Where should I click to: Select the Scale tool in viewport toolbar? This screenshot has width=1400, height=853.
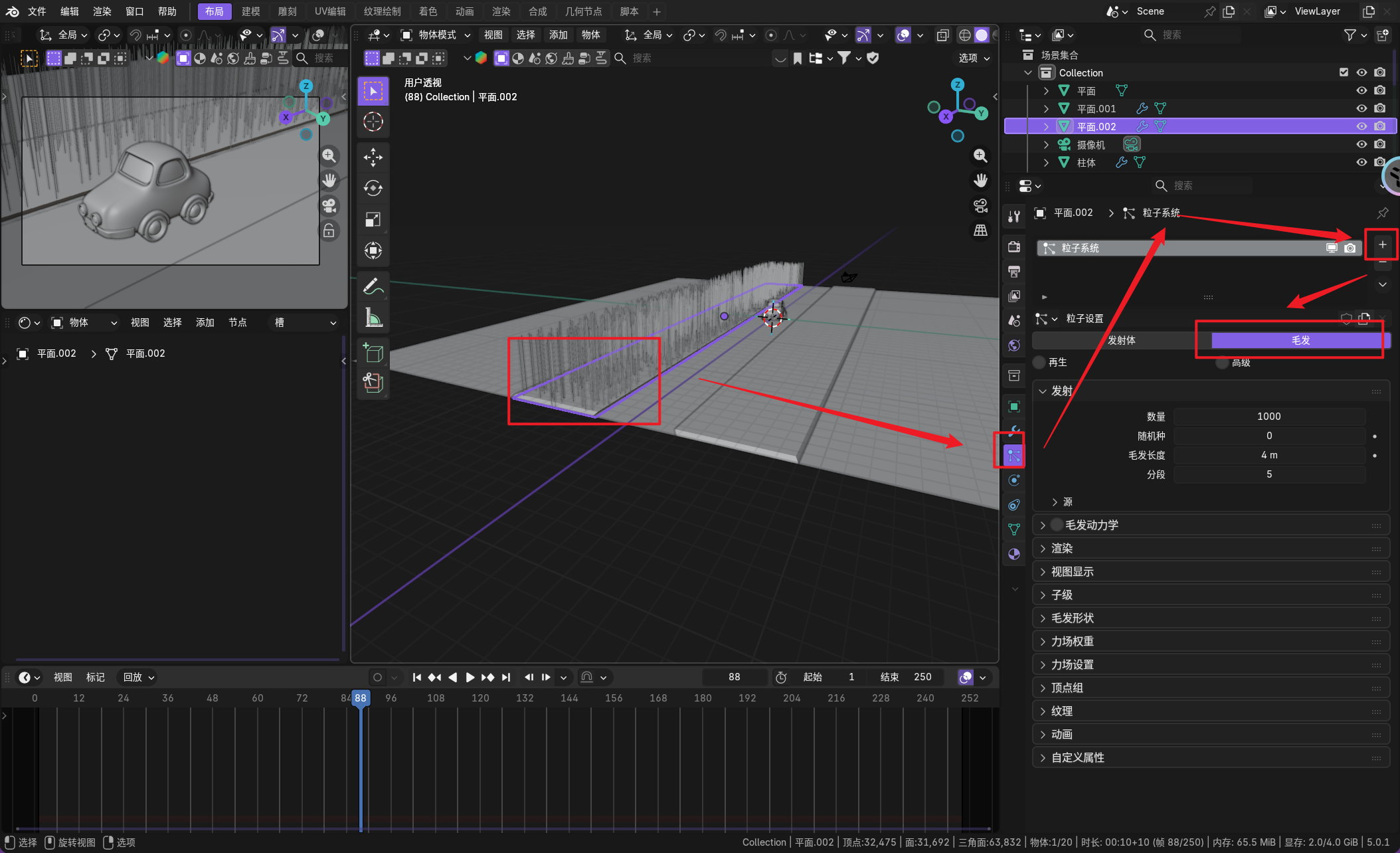click(x=373, y=219)
